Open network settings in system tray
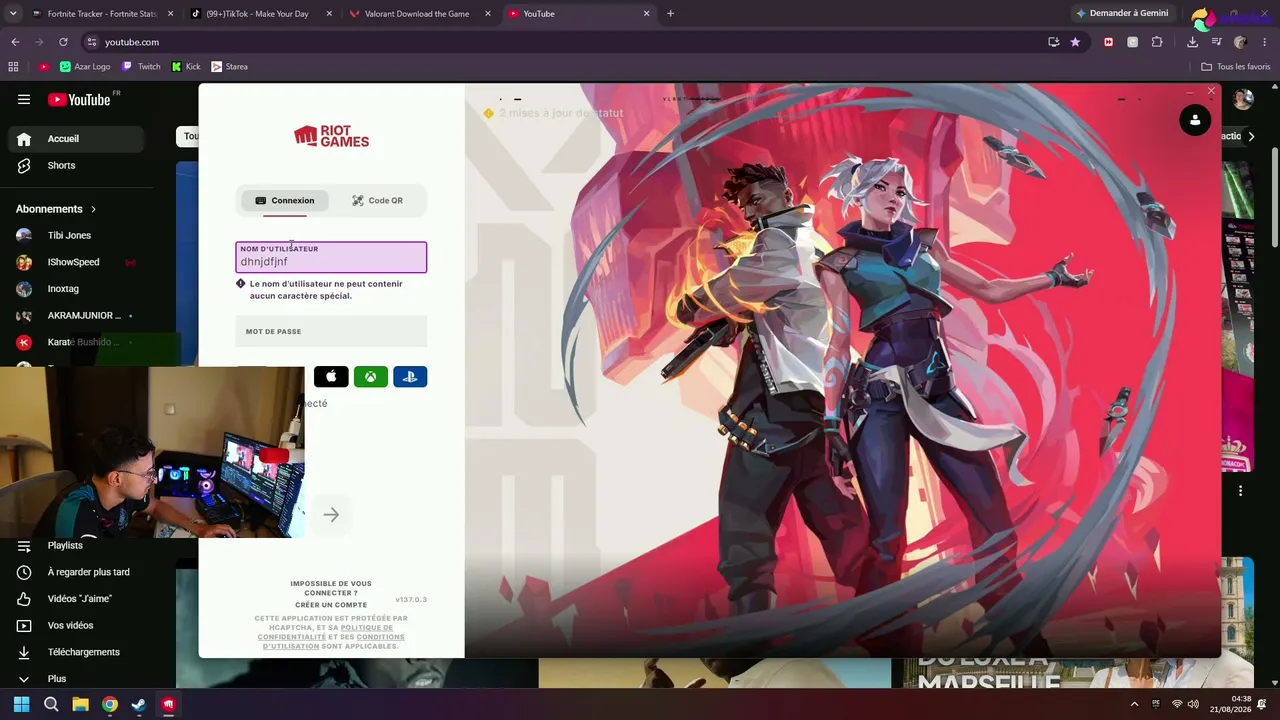 point(1177,704)
